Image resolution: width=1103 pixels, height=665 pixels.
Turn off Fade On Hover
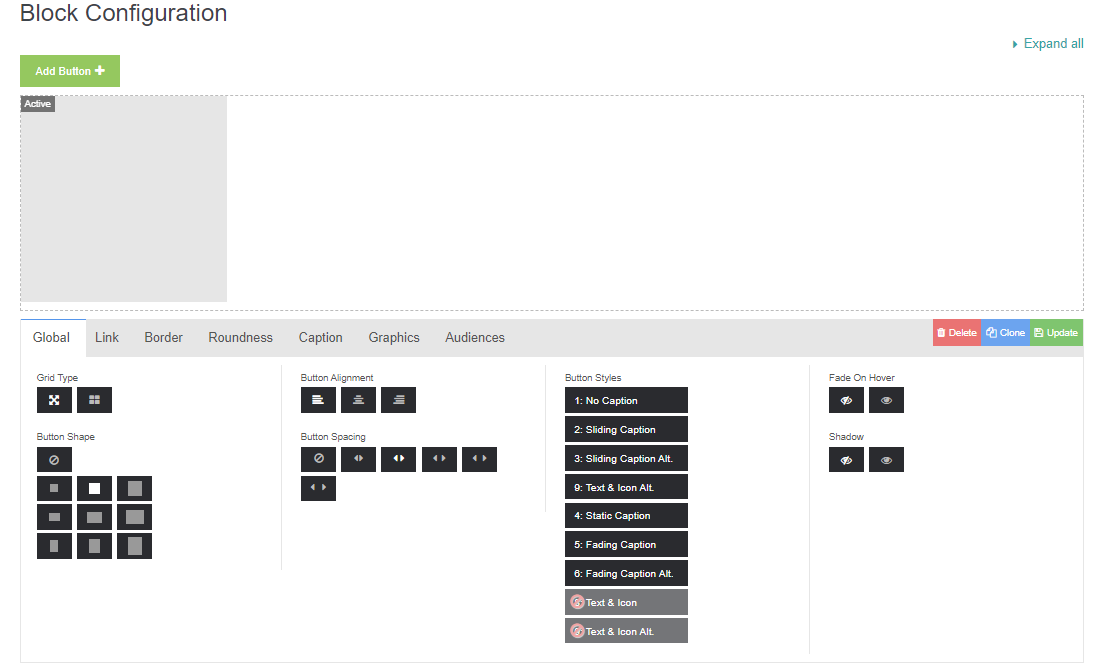click(x=846, y=399)
